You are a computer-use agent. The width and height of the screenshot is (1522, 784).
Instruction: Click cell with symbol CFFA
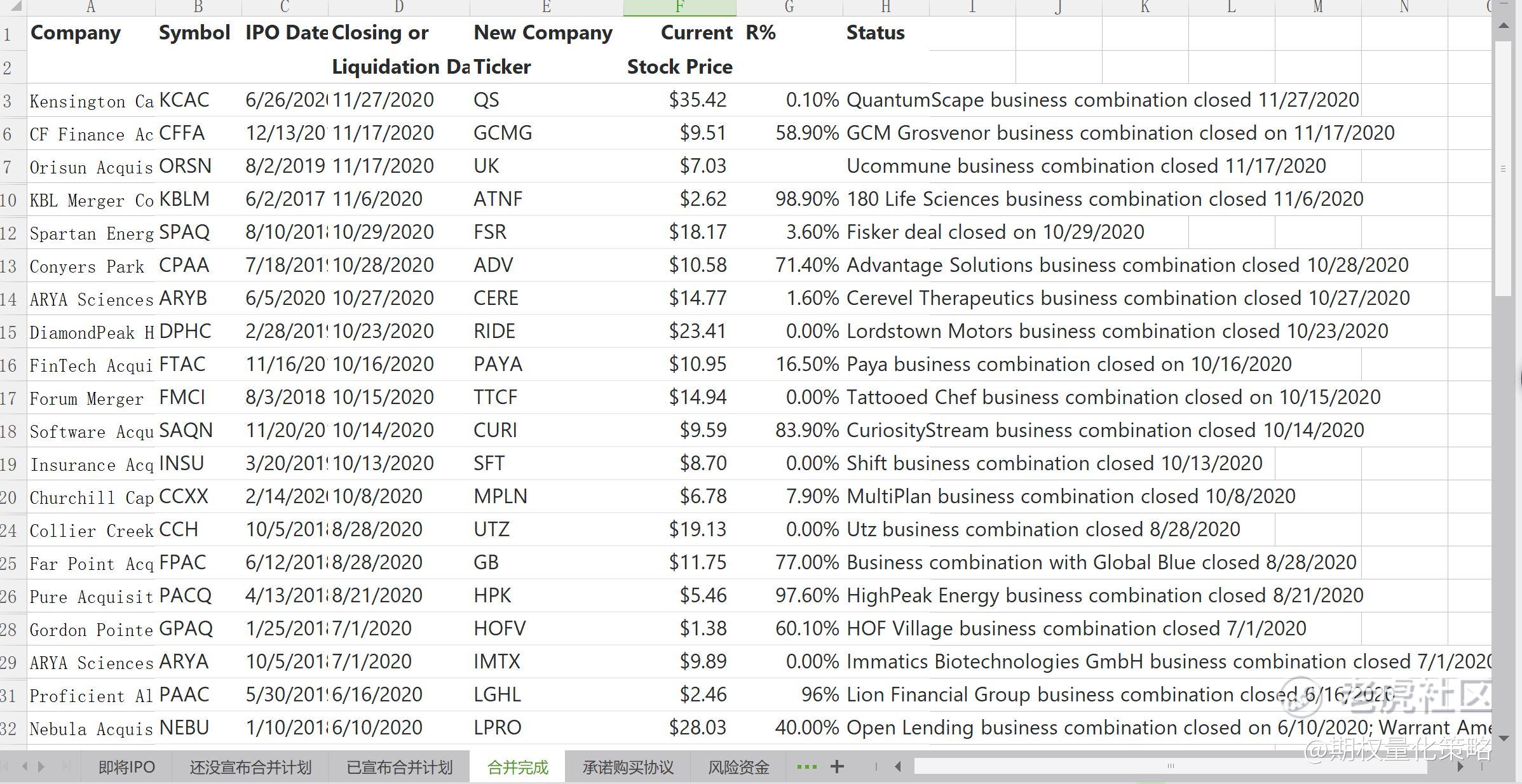click(x=198, y=133)
